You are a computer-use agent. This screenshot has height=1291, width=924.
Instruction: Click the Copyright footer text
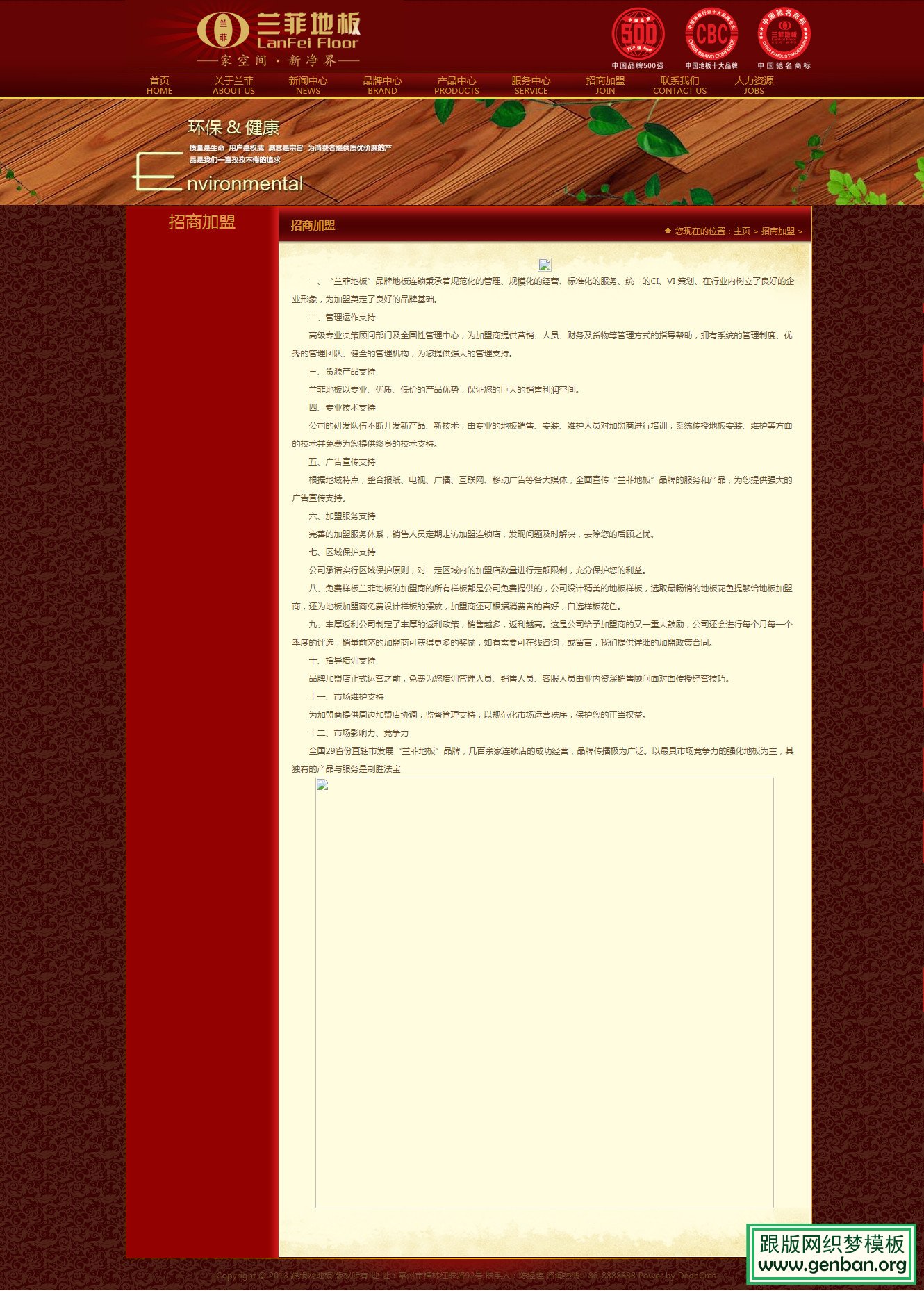pyautogui.click(x=465, y=1276)
